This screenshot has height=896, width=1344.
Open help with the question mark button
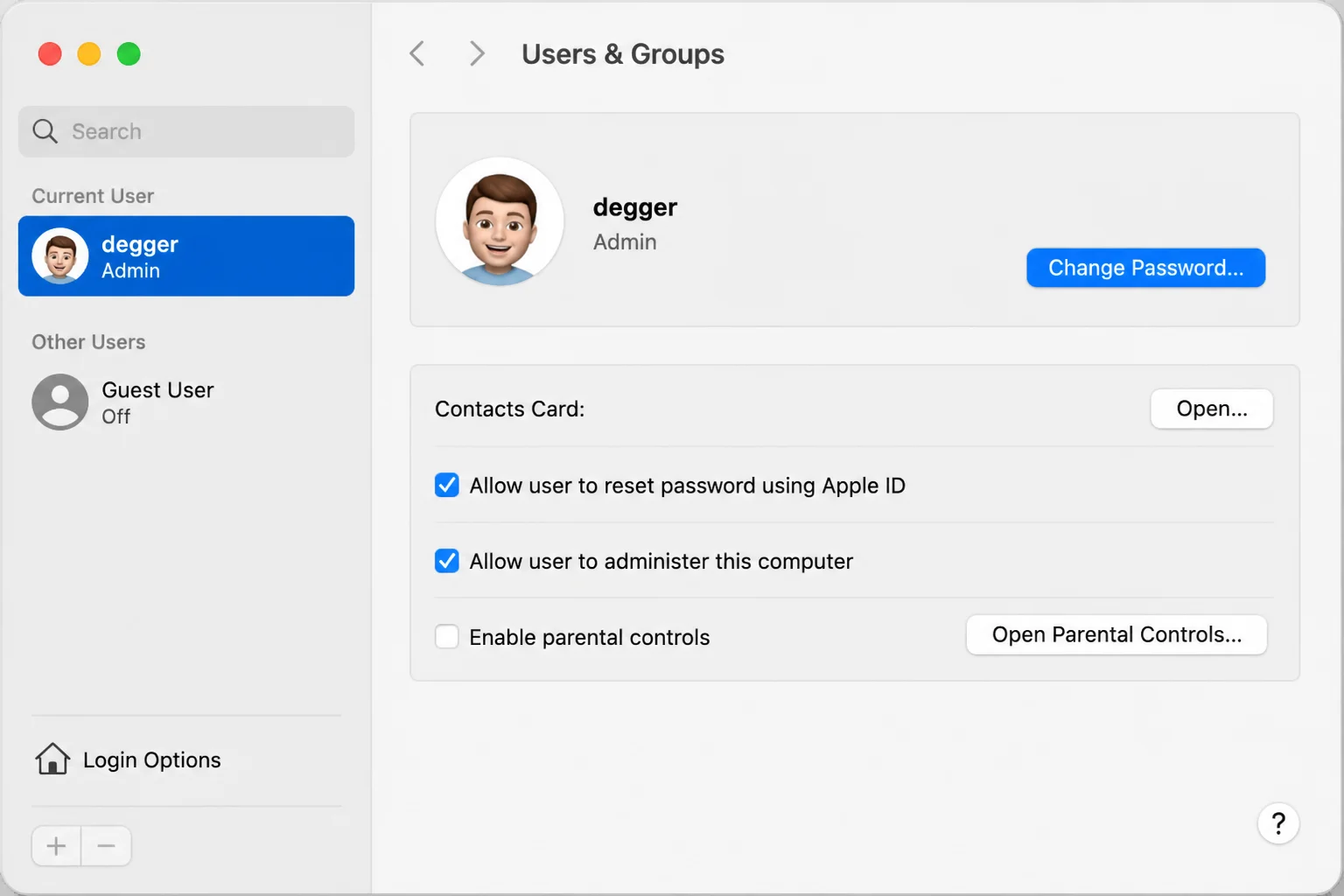click(x=1278, y=823)
